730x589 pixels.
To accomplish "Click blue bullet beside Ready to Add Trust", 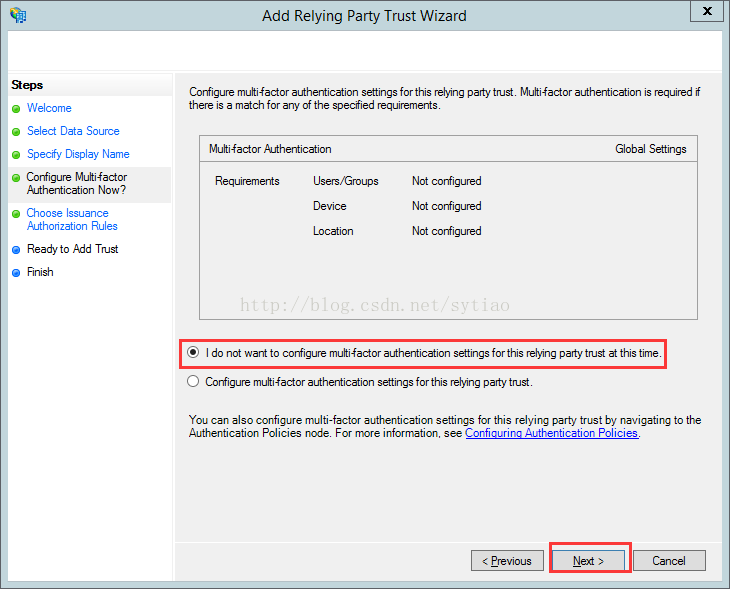I will [x=16, y=250].
